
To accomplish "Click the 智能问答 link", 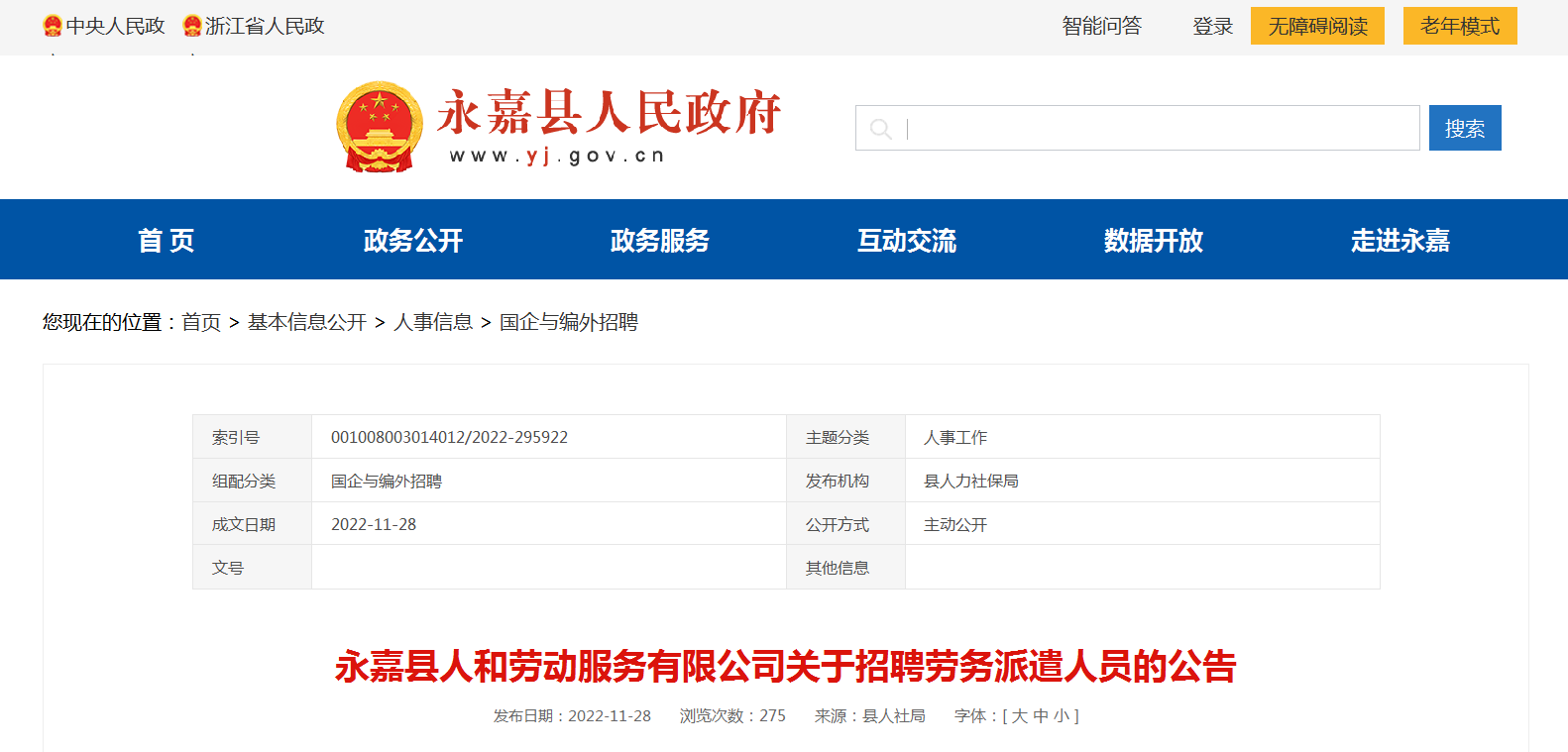I will click(1101, 26).
